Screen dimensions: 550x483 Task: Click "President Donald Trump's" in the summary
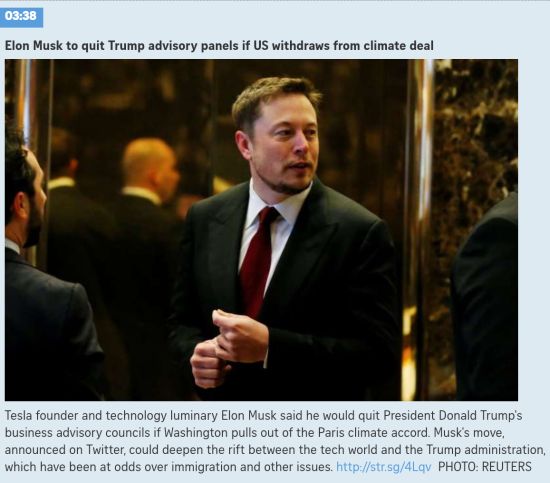tap(453, 415)
